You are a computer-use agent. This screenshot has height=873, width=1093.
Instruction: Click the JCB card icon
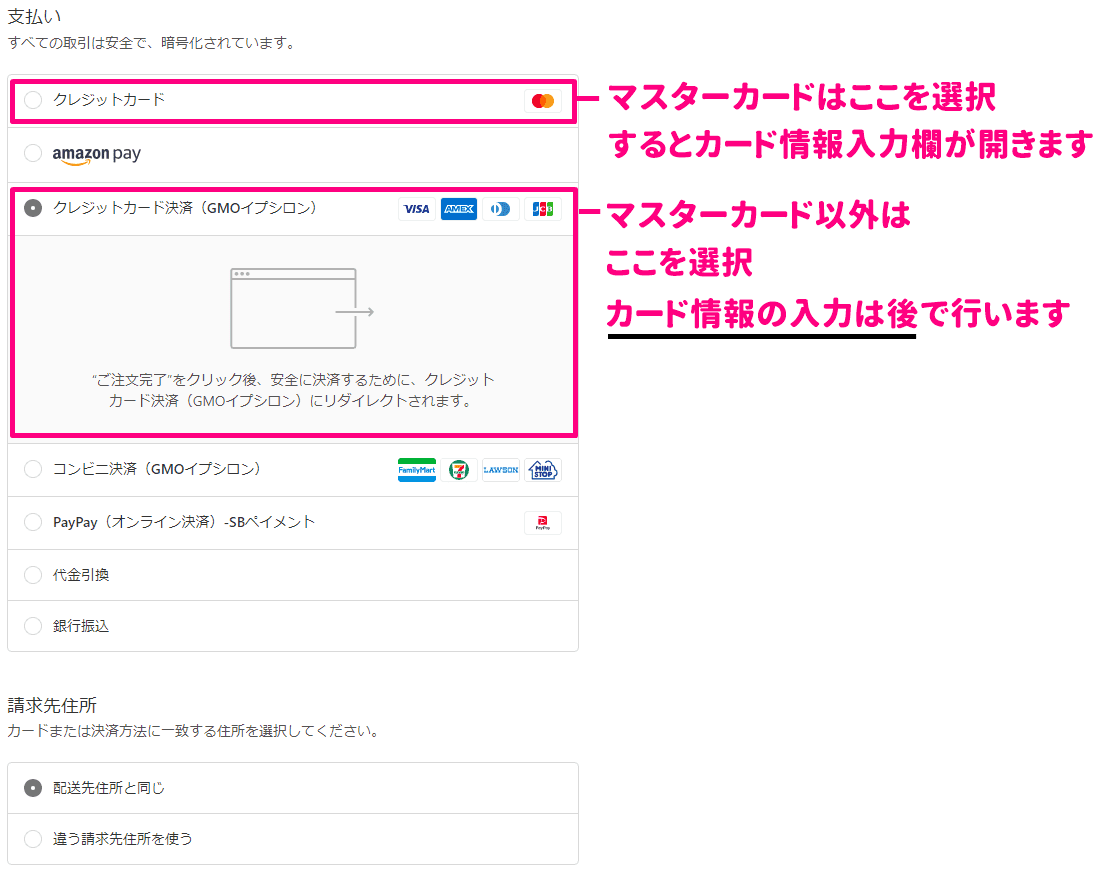[542, 209]
